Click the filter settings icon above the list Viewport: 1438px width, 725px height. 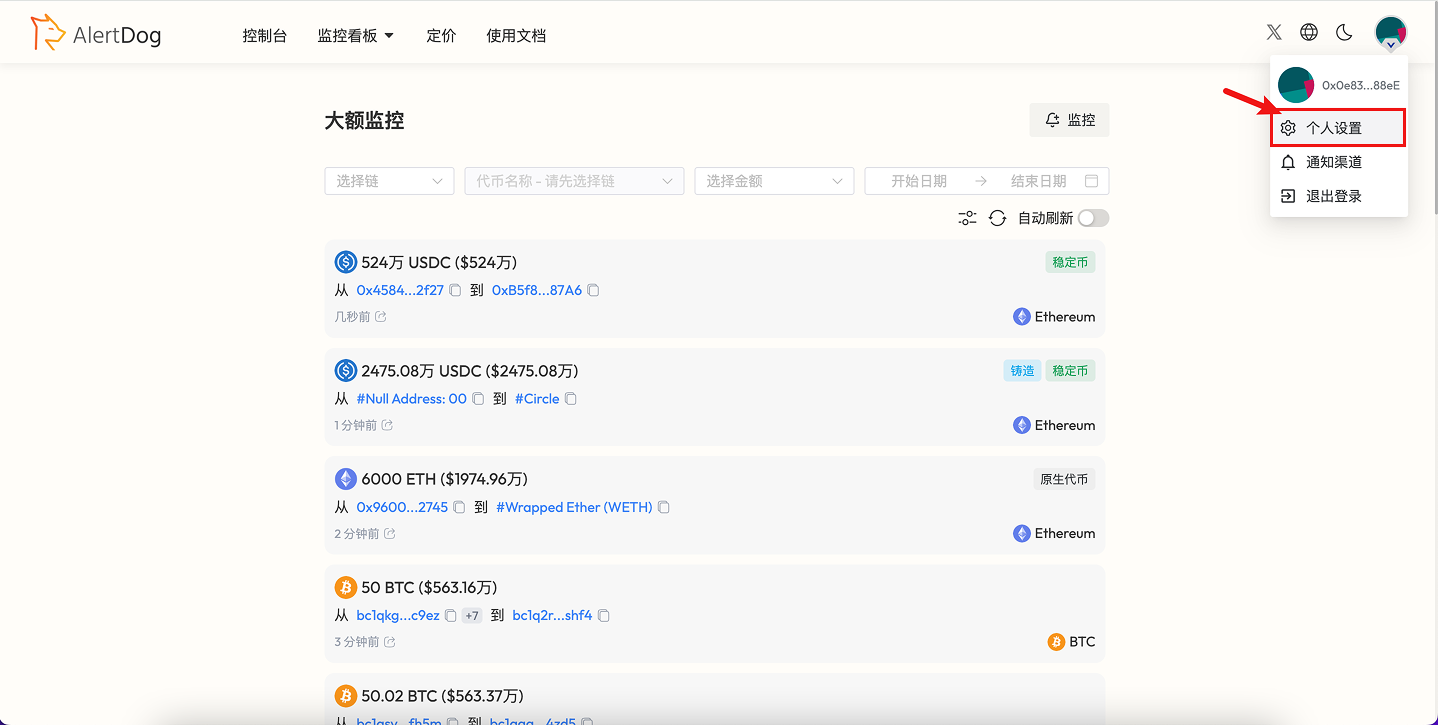[966, 217]
